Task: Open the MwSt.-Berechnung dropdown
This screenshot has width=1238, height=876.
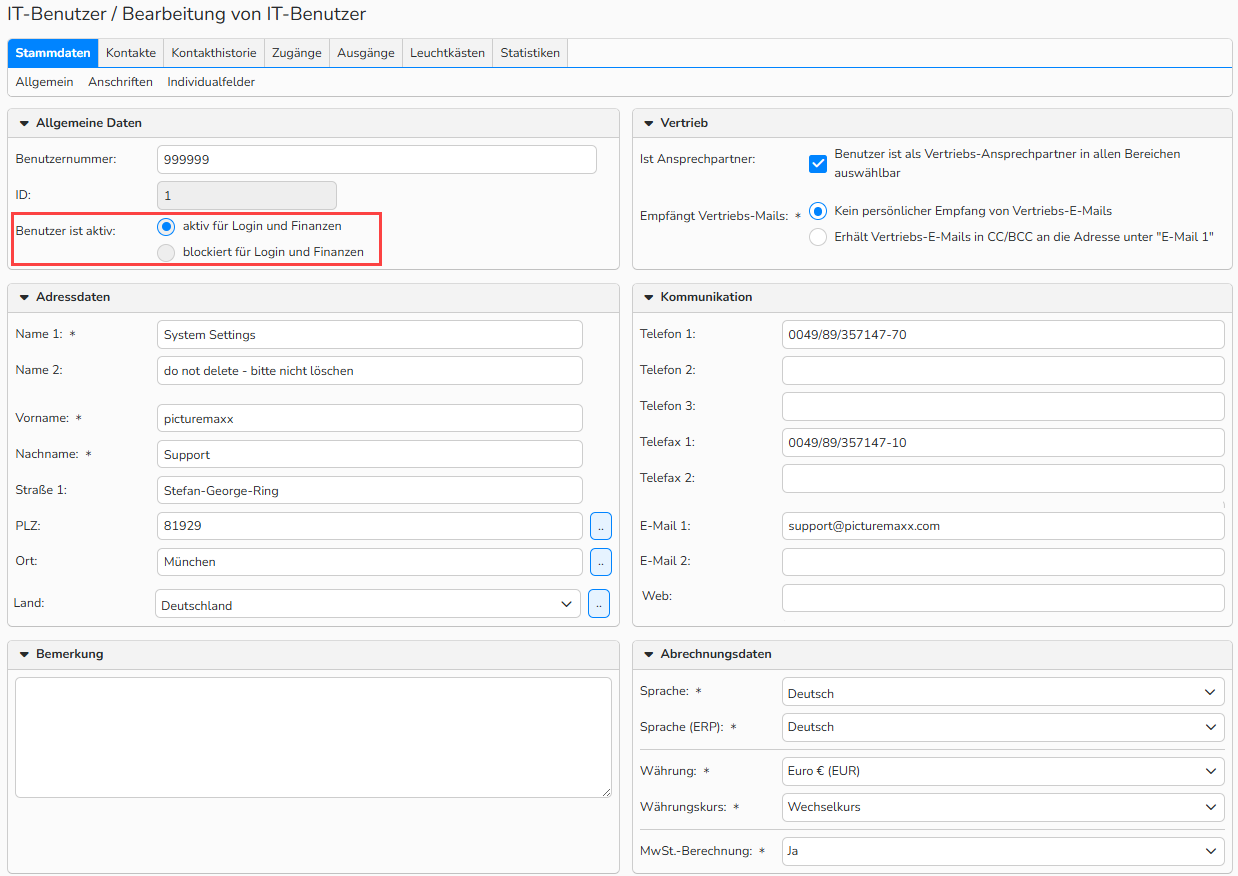Action: click(x=1003, y=851)
